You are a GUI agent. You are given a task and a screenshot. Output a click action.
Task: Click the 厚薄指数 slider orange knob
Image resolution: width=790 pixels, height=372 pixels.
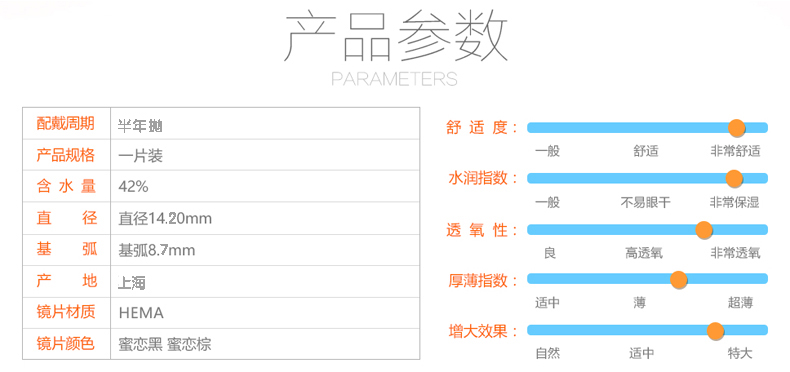click(679, 280)
